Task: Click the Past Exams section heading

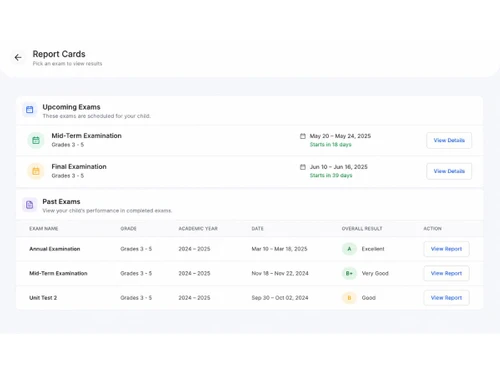Action: (x=61, y=202)
